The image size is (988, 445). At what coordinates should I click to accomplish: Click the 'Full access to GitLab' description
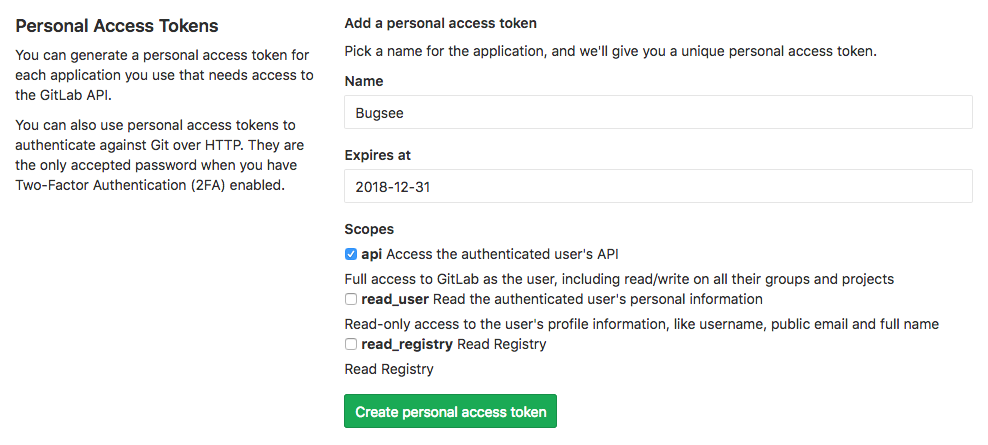[x=618, y=279]
